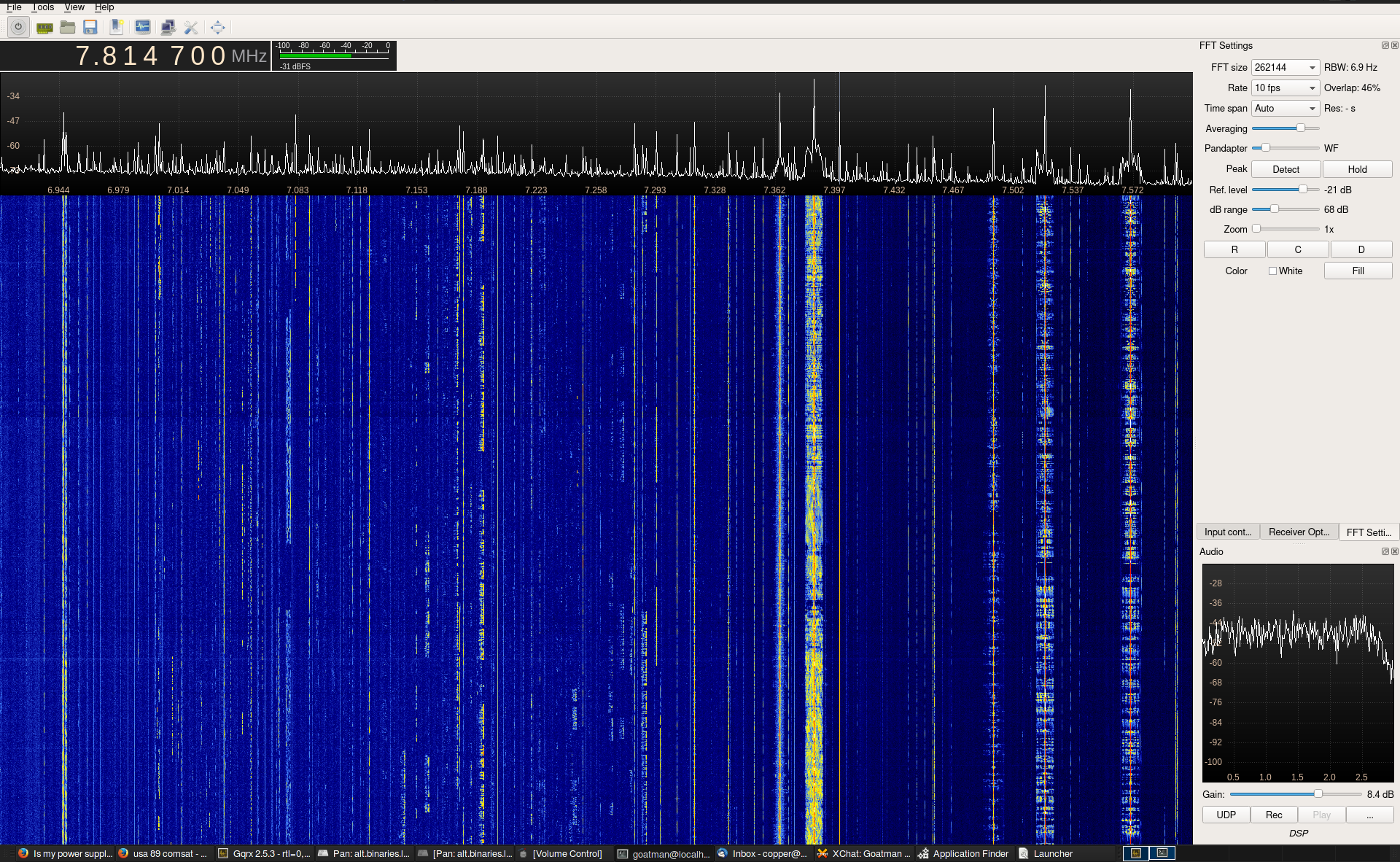Open 'Is my power suppl...' taskbar window
The height and width of the screenshot is (862, 1400).
coord(65,853)
